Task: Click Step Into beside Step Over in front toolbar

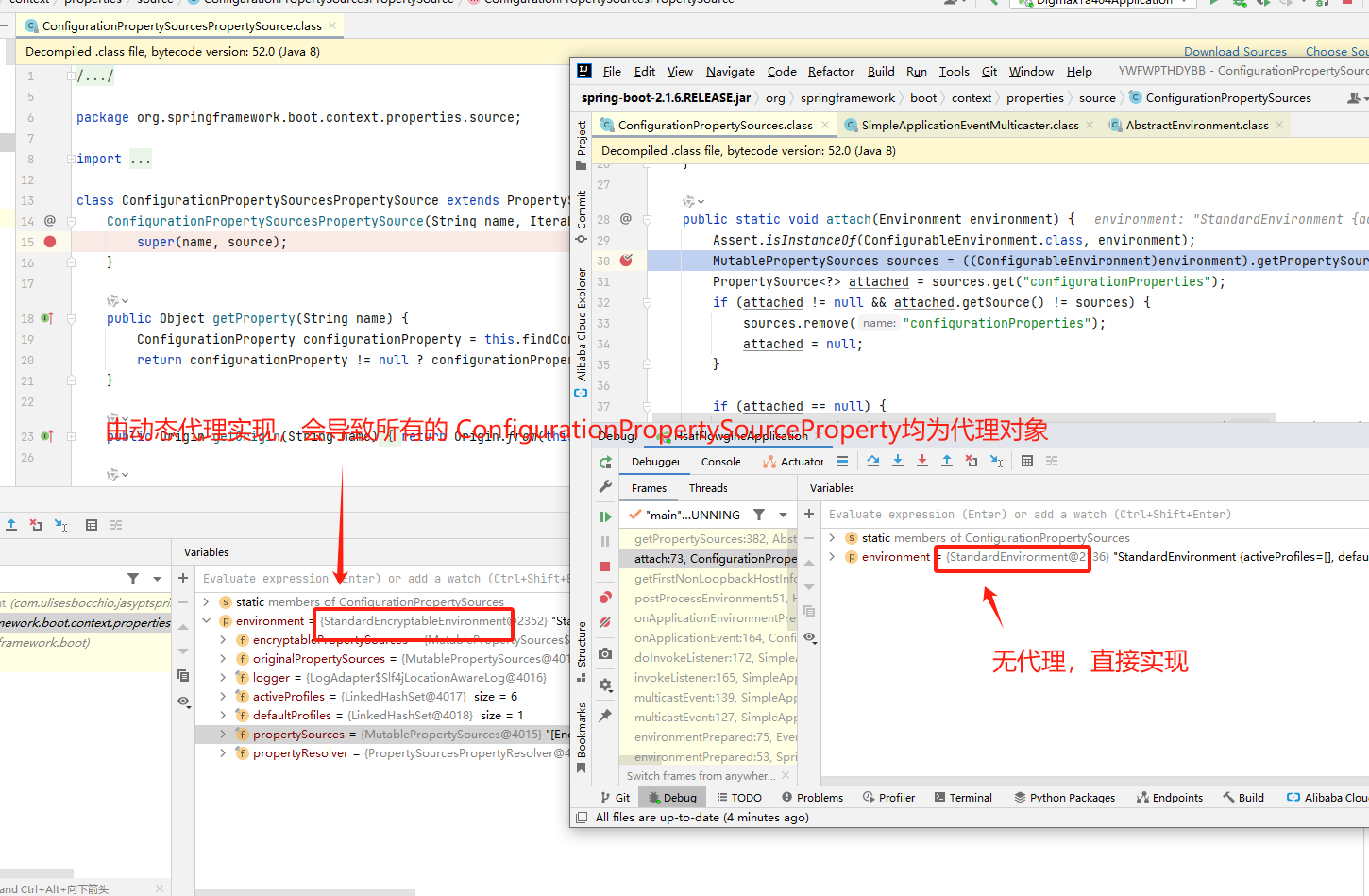Action: [x=898, y=461]
